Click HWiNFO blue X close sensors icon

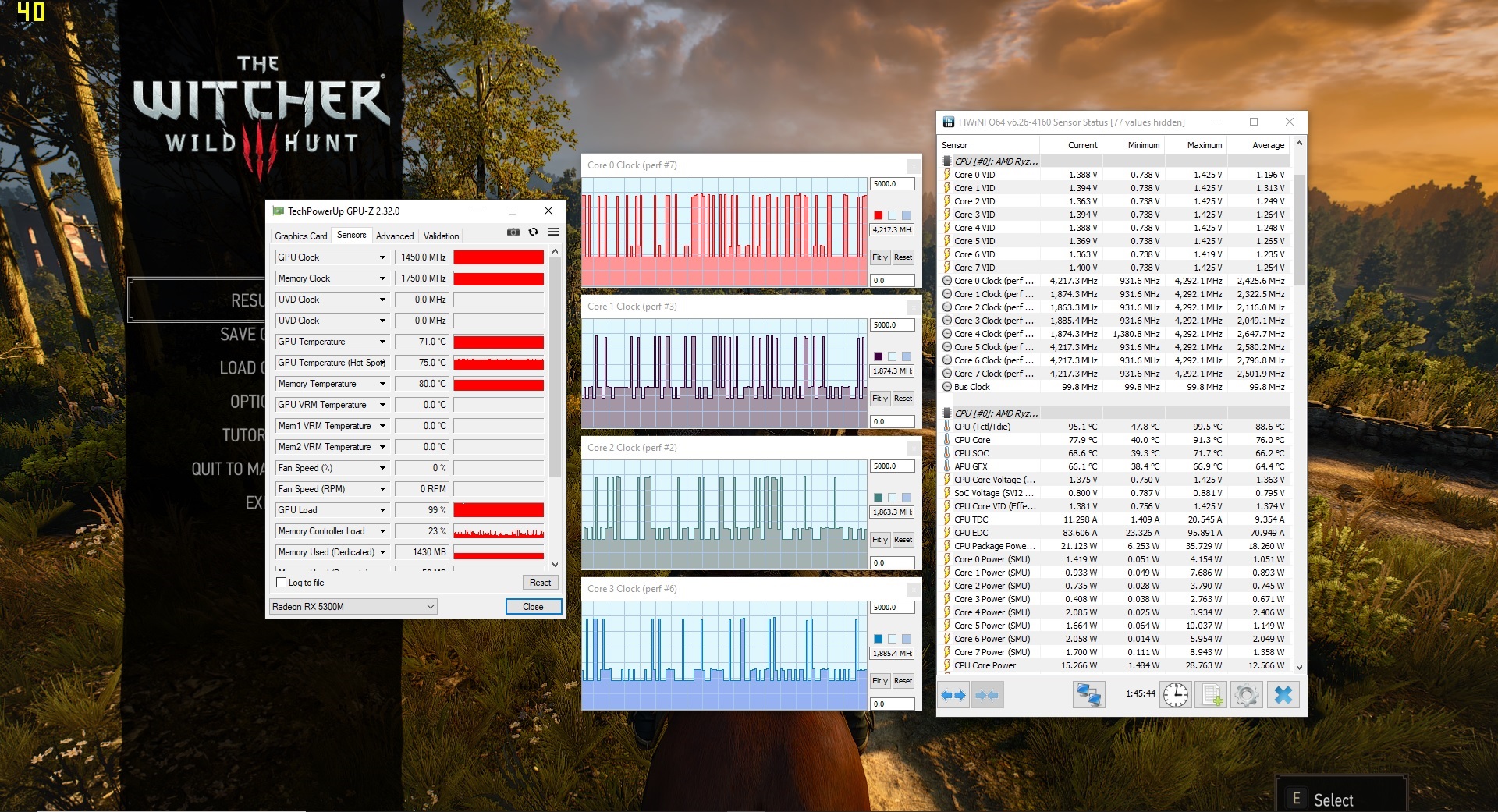pos(1283,694)
